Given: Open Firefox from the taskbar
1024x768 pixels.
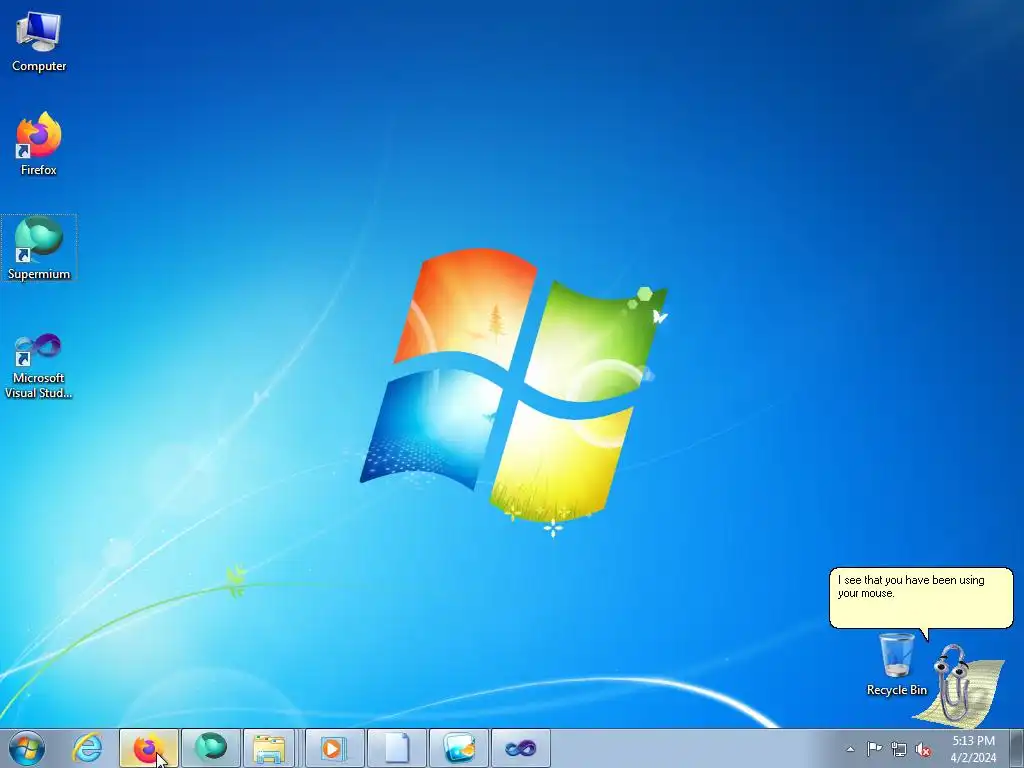Looking at the screenshot, I should click(149, 748).
